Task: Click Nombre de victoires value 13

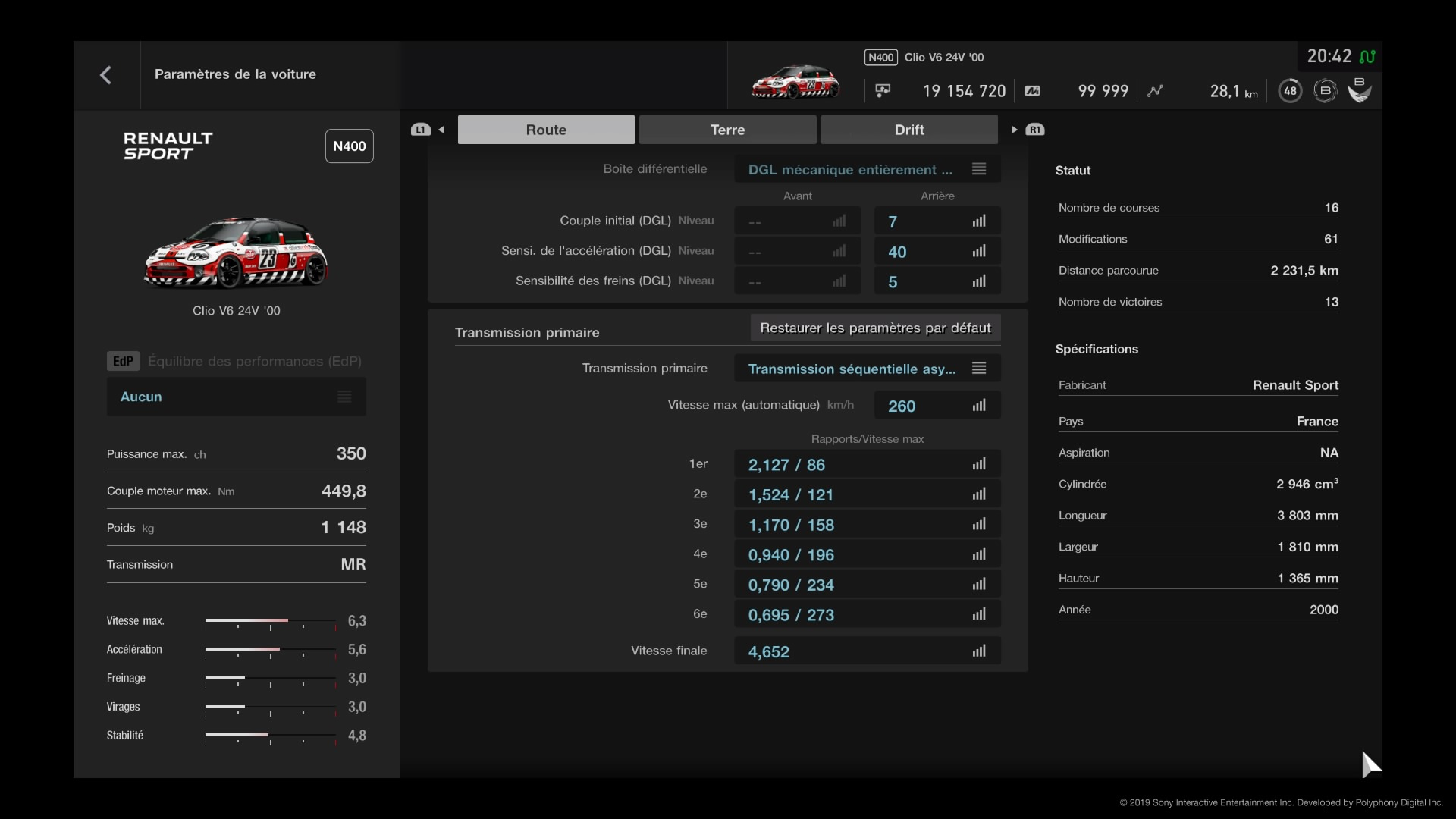Action: pyautogui.click(x=1331, y=302)
